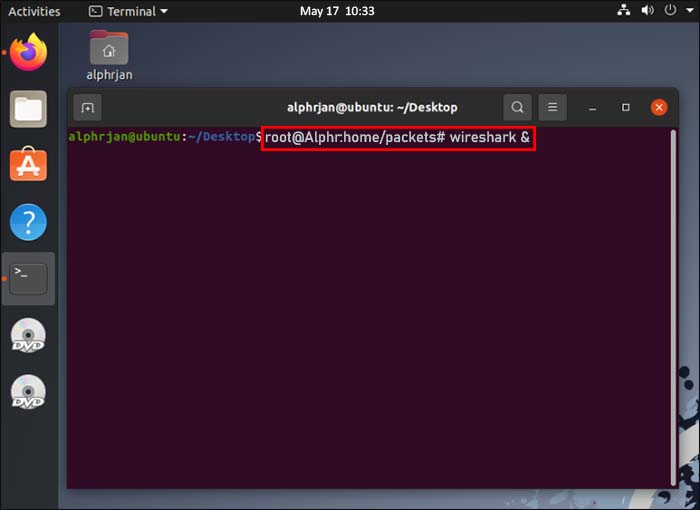Minimize the terminal window
This screenshot has height=510, width=700.
(592, 108)
